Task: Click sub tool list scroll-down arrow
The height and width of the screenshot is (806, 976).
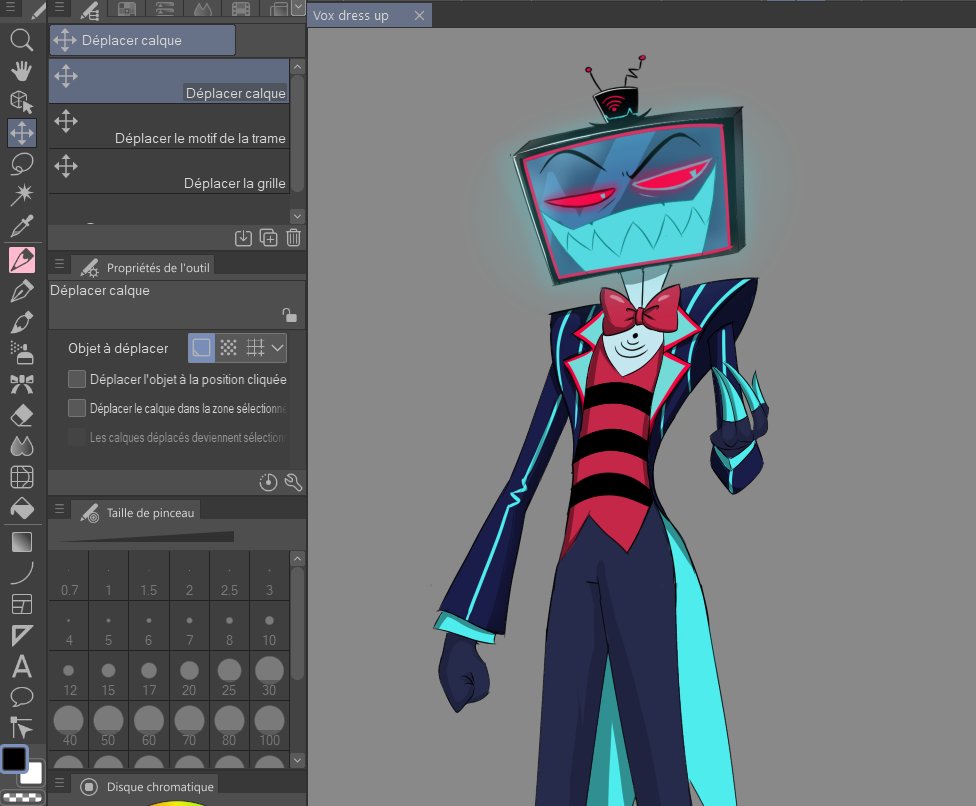Action: (298, 216)
